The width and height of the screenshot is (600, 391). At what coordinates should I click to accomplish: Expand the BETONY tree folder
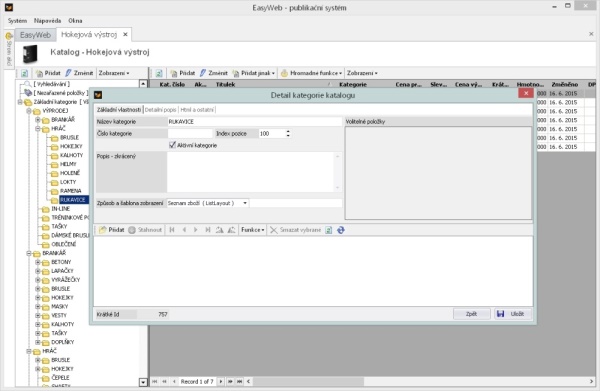tap(38, 262)
